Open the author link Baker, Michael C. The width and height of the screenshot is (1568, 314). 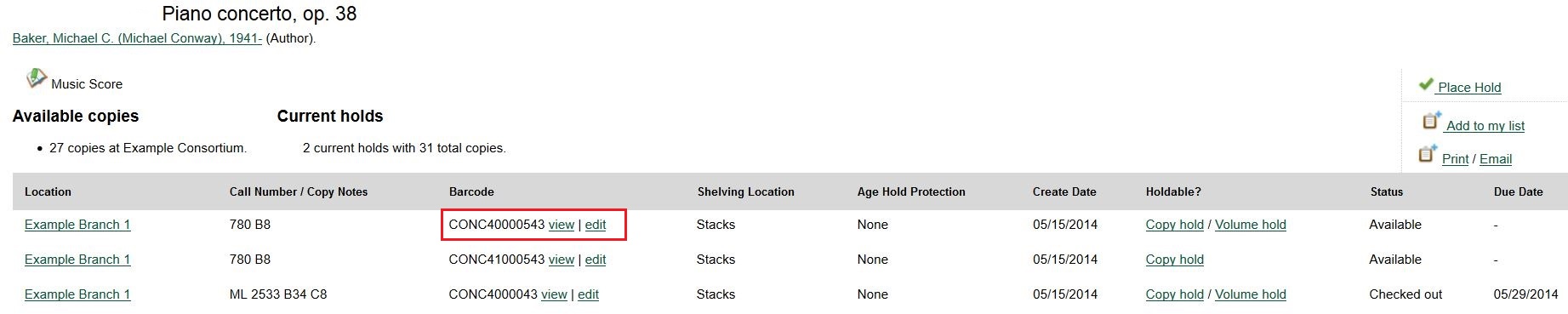point(137,38)
